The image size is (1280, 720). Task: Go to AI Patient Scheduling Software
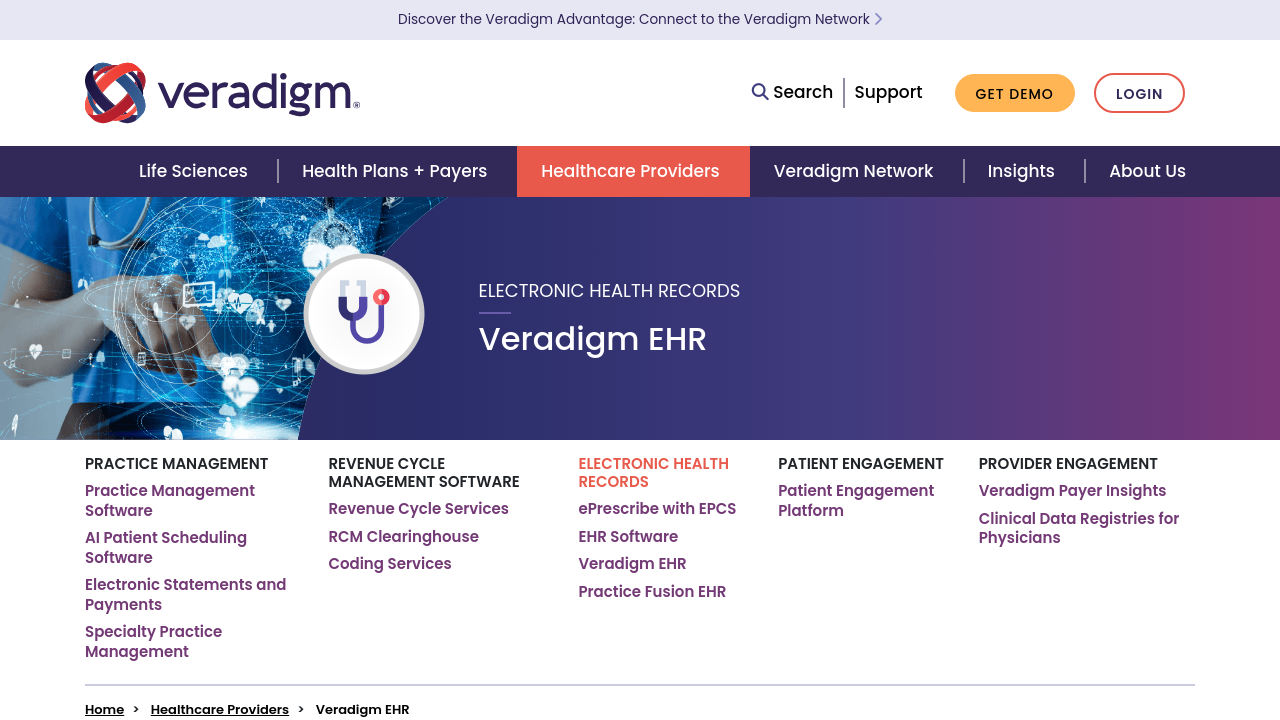(x=166, y=547)
